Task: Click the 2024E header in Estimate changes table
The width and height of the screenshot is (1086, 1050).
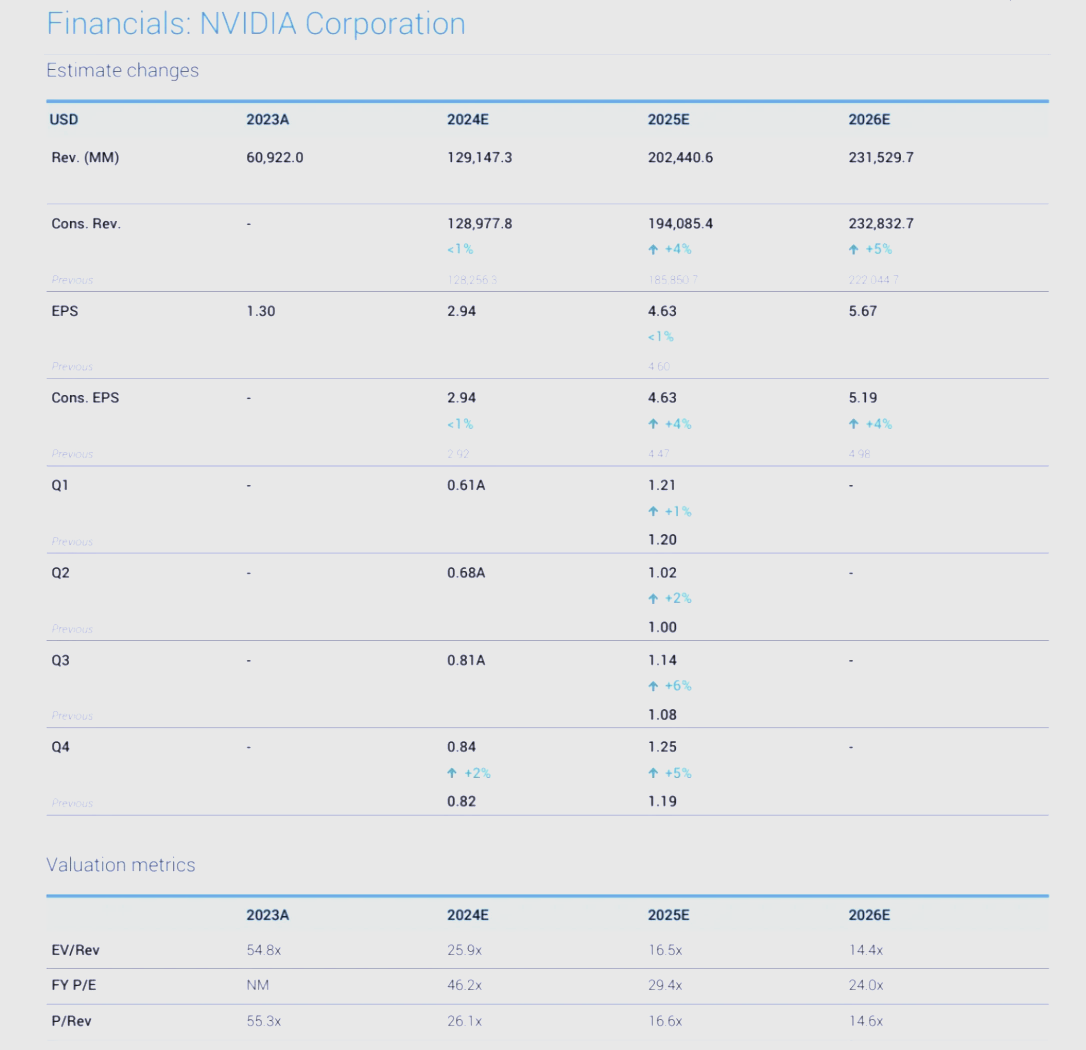Action: click(468, 120)
